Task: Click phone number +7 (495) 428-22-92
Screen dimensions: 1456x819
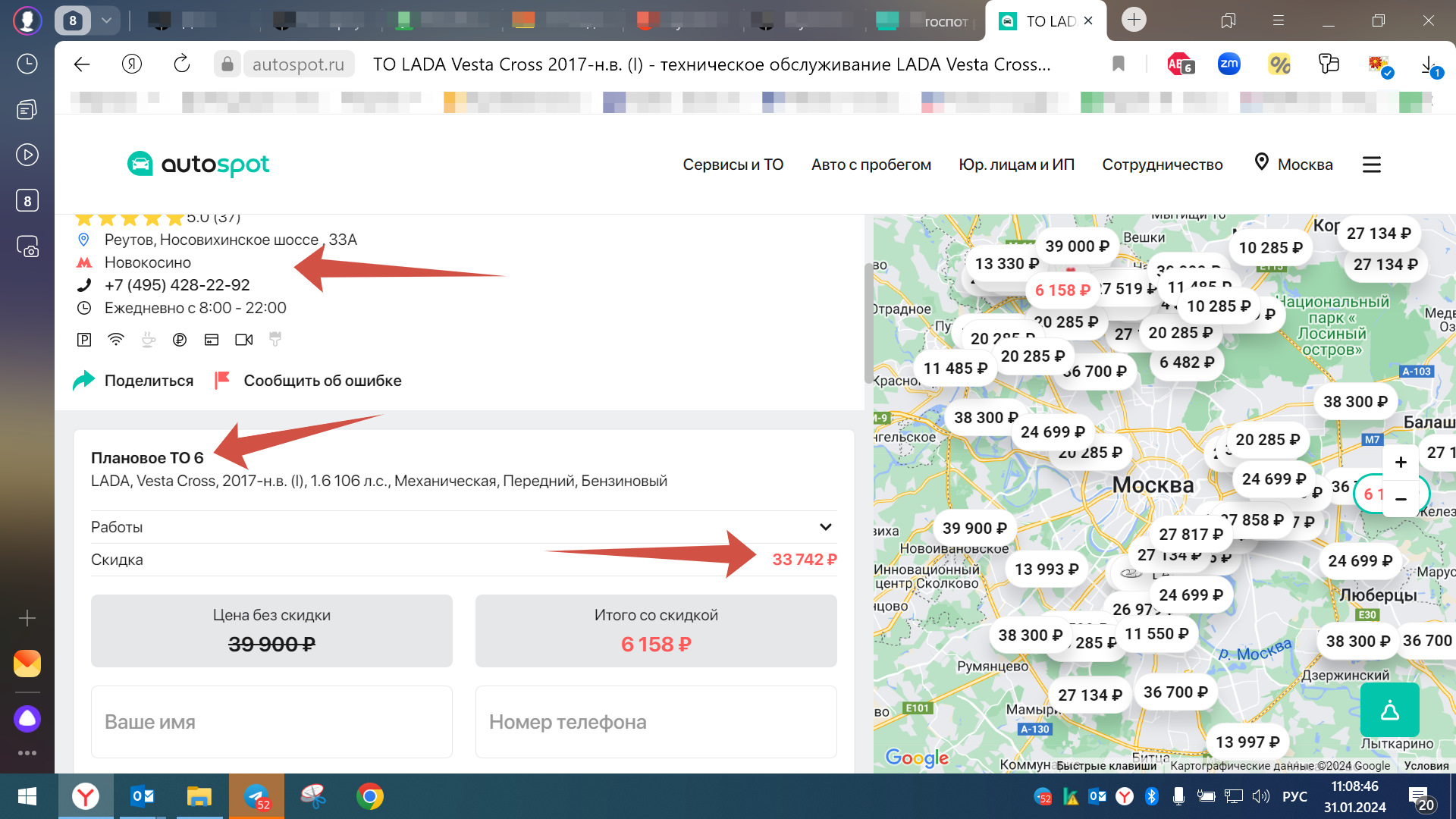Action: pyautogui.click(x=177, y=285)
